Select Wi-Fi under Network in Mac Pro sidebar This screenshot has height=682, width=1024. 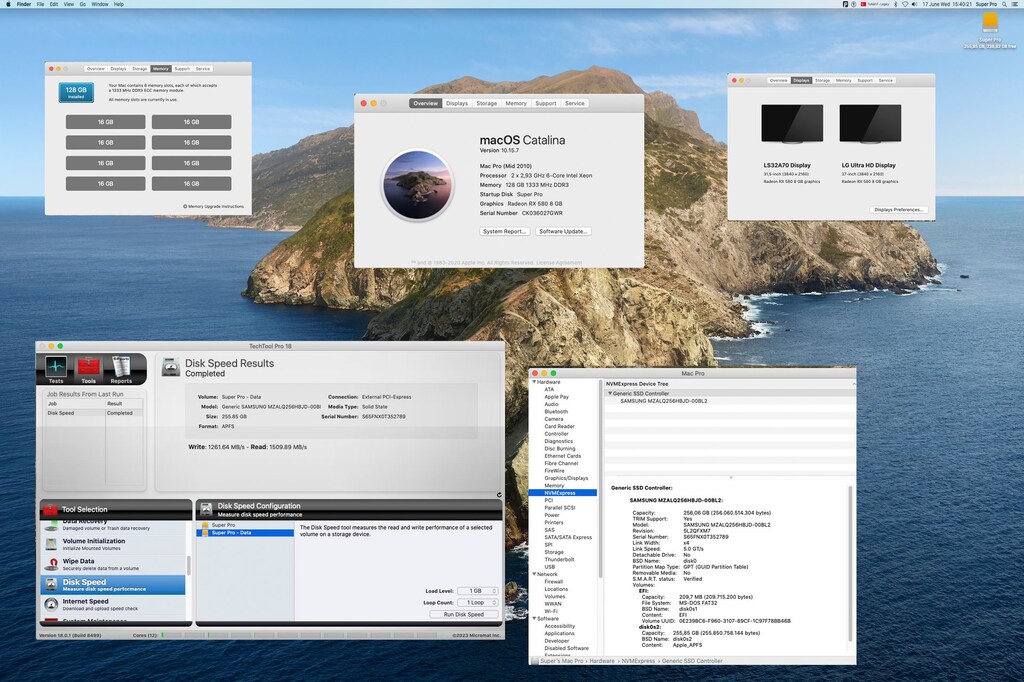pos(551,611)
